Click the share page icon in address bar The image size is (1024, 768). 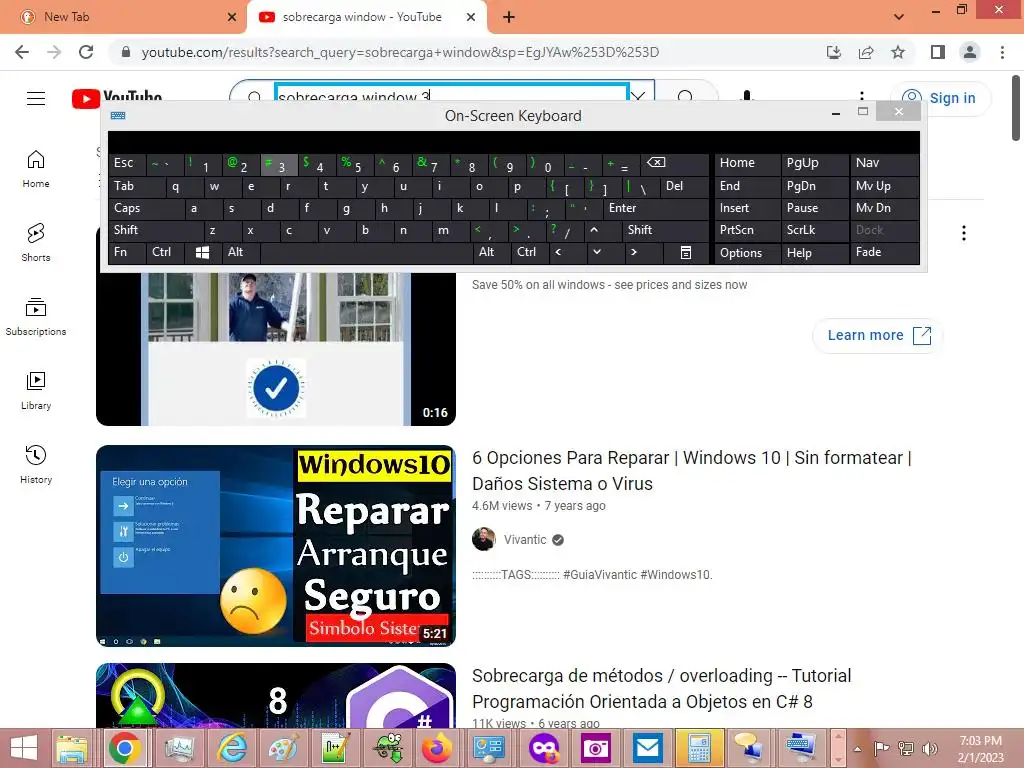click(866, 52)
